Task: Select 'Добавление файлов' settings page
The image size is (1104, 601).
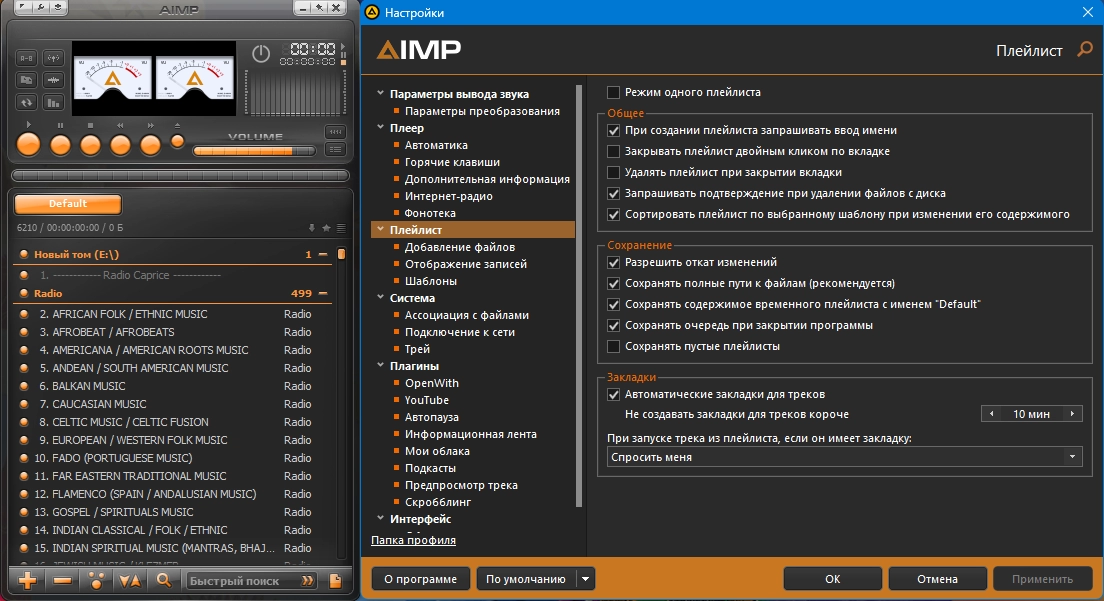Action: coord(460,247)
